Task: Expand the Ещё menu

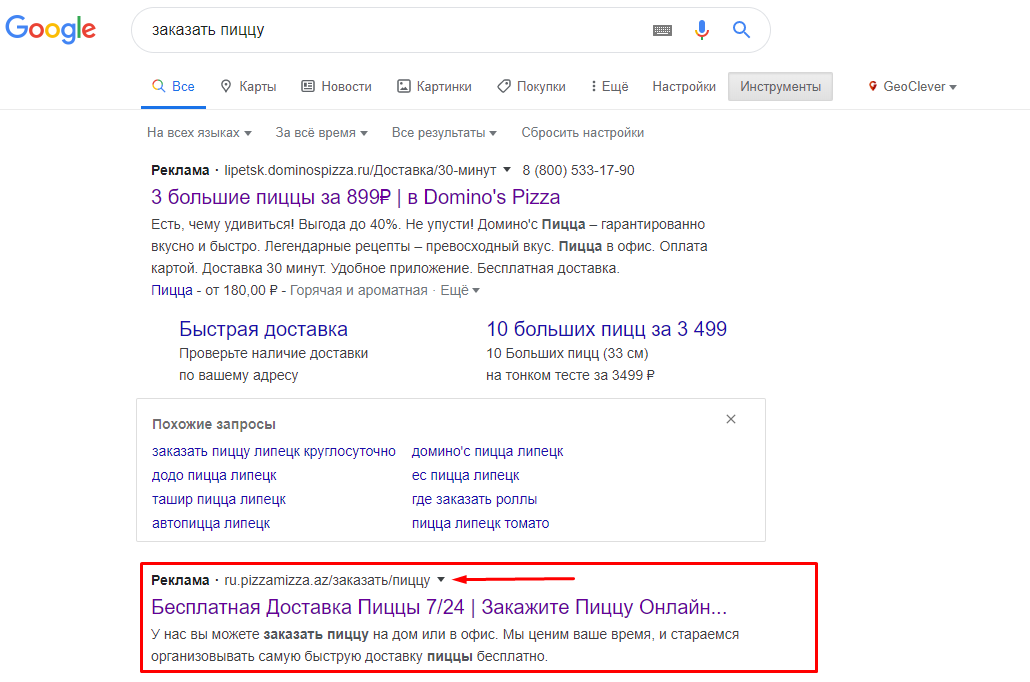Action: 610,87
